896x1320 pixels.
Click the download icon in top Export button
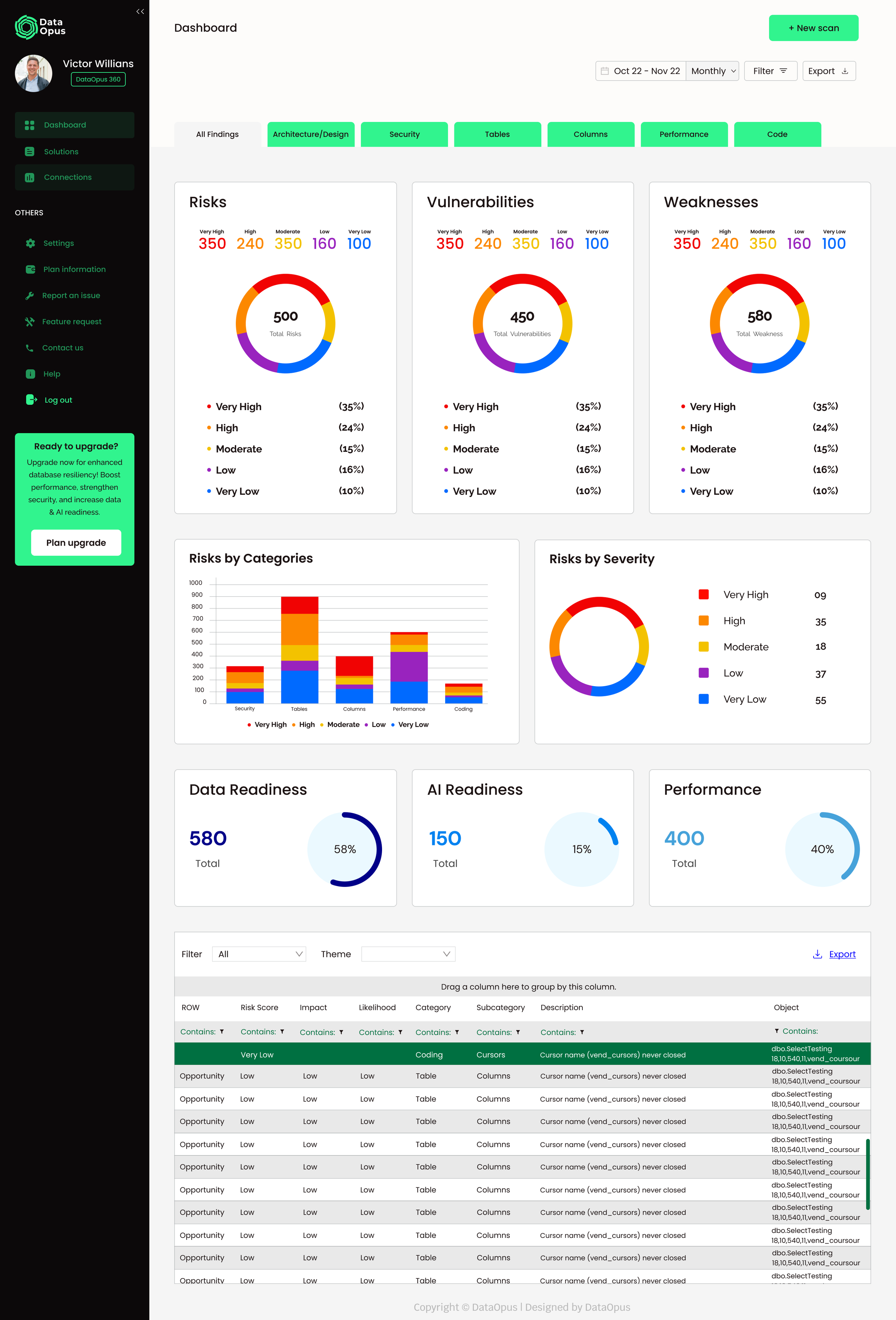[x=845, y=71]
